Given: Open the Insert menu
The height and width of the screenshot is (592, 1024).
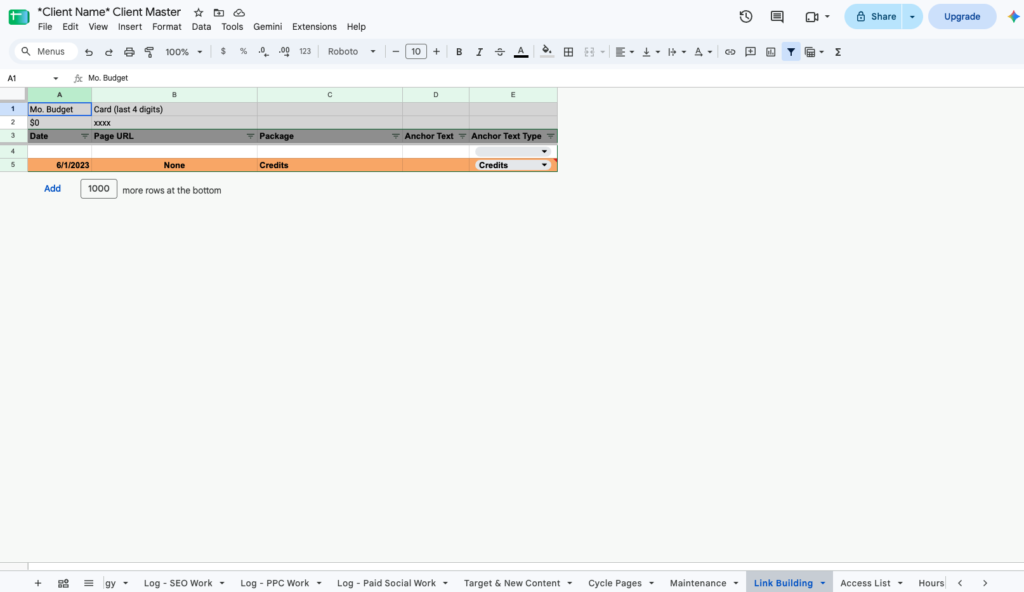Looking at the screenshot, I should click(130, 27).
